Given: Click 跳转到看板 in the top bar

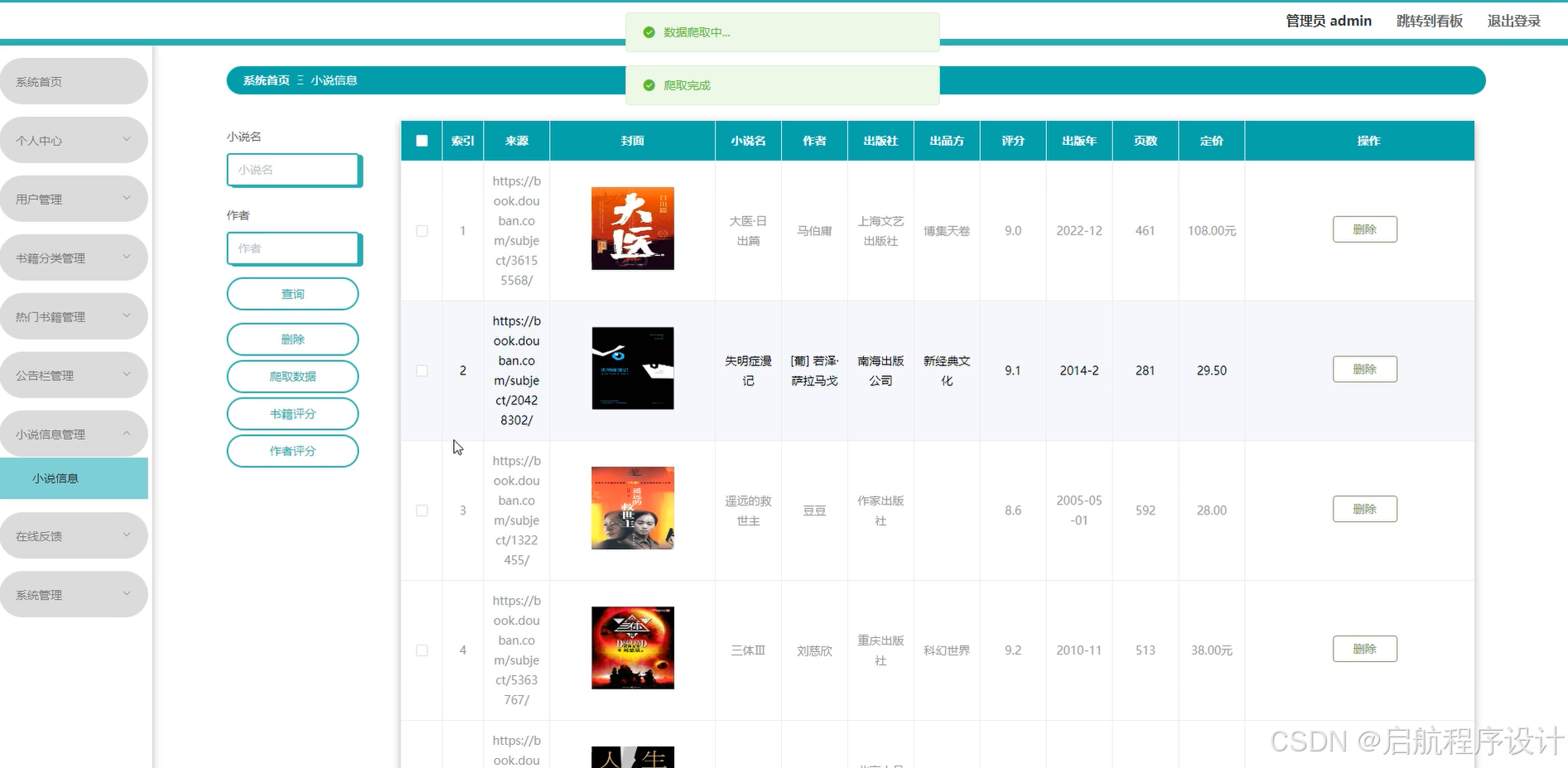Looking at the screenshot, I should (1430, 21).
